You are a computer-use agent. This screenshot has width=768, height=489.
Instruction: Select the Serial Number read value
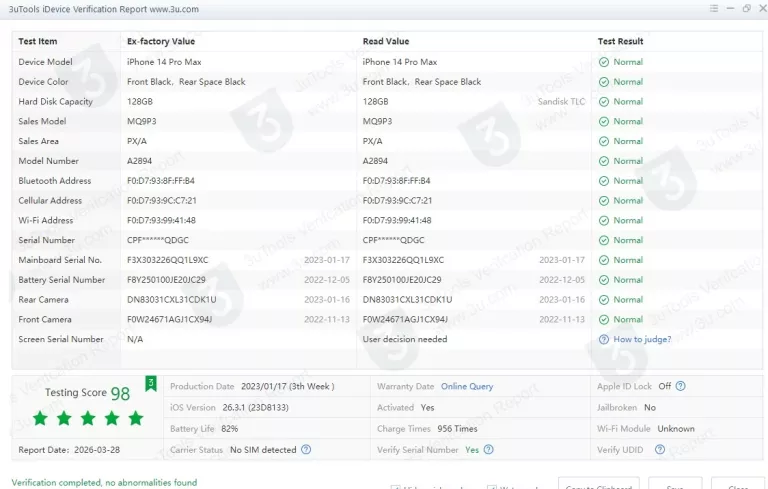point(393,241)
